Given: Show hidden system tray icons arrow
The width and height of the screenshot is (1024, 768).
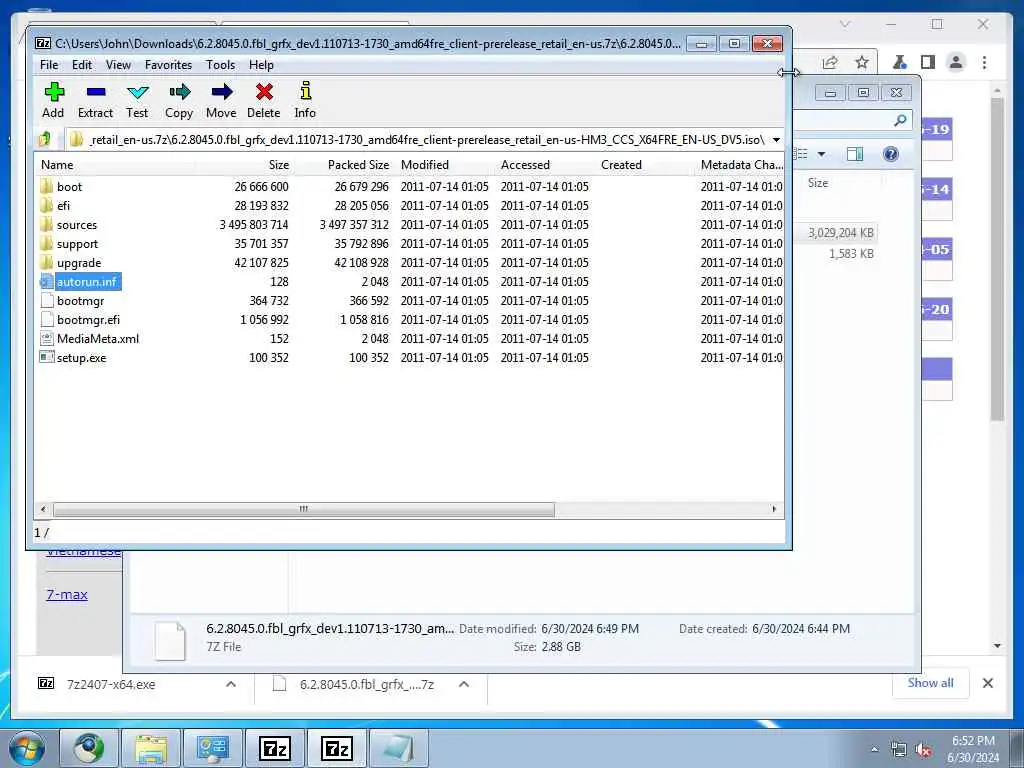Looking at the screenshot, I should pos(874,750).
